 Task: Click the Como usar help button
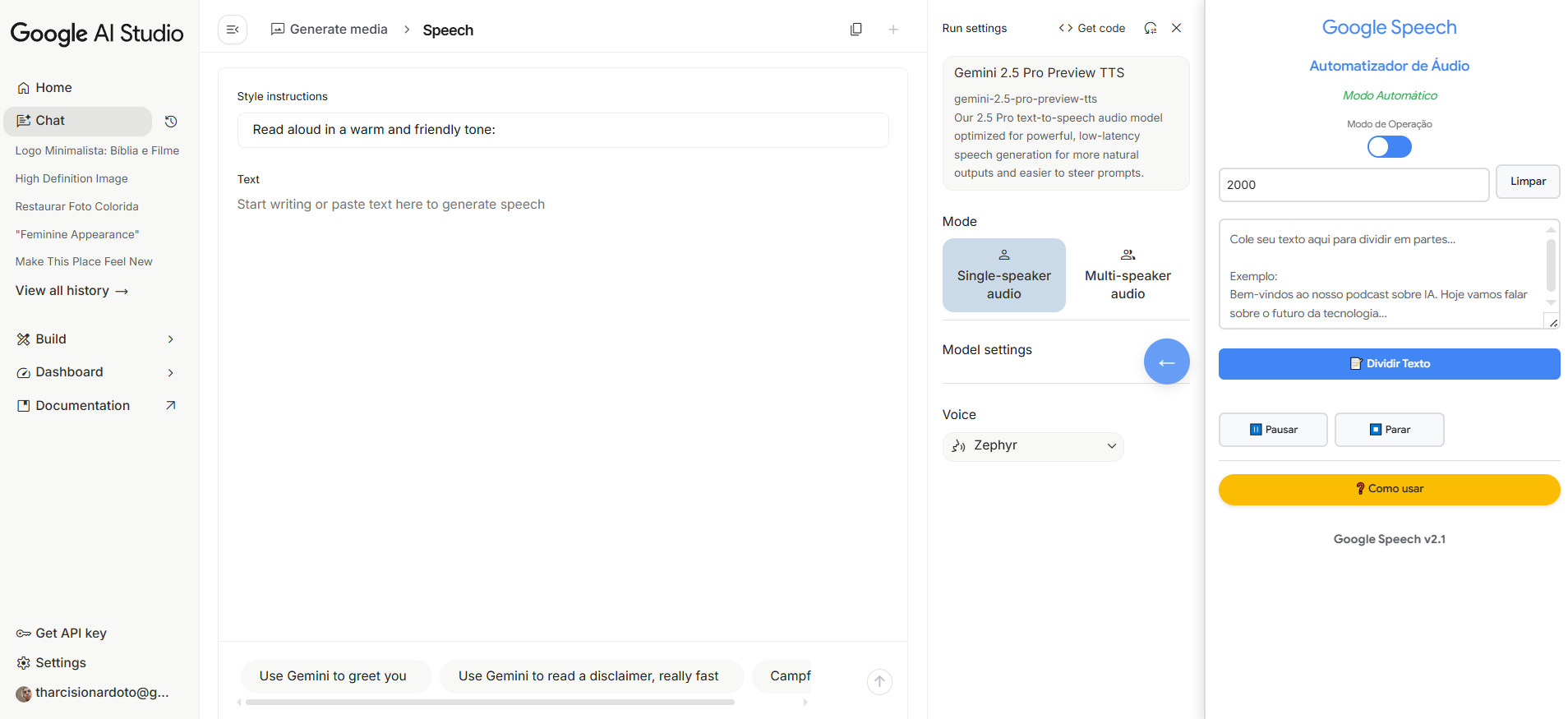[1390, 490]
